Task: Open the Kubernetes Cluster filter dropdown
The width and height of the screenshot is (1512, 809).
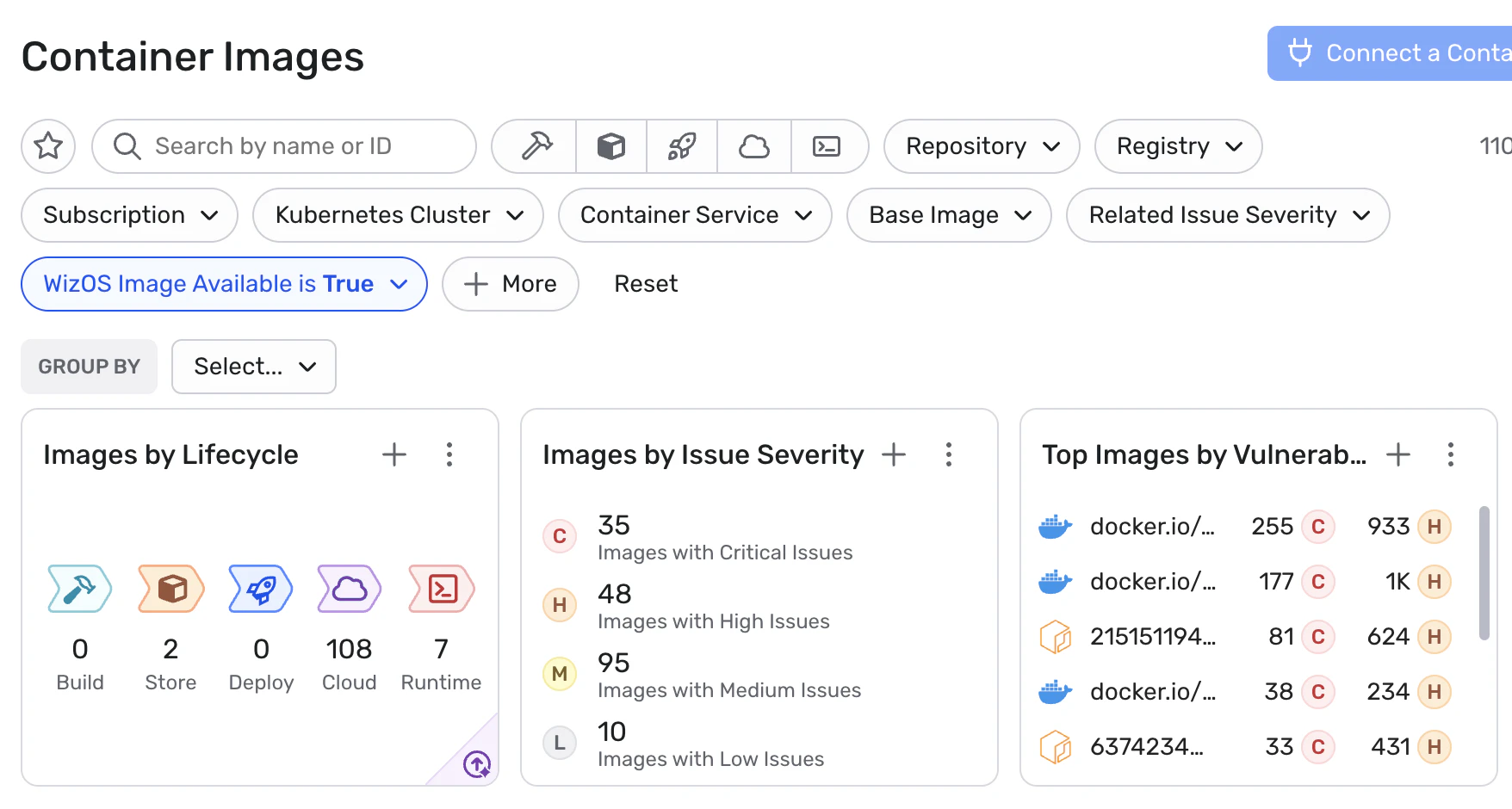Action: [x=398, y=215]
